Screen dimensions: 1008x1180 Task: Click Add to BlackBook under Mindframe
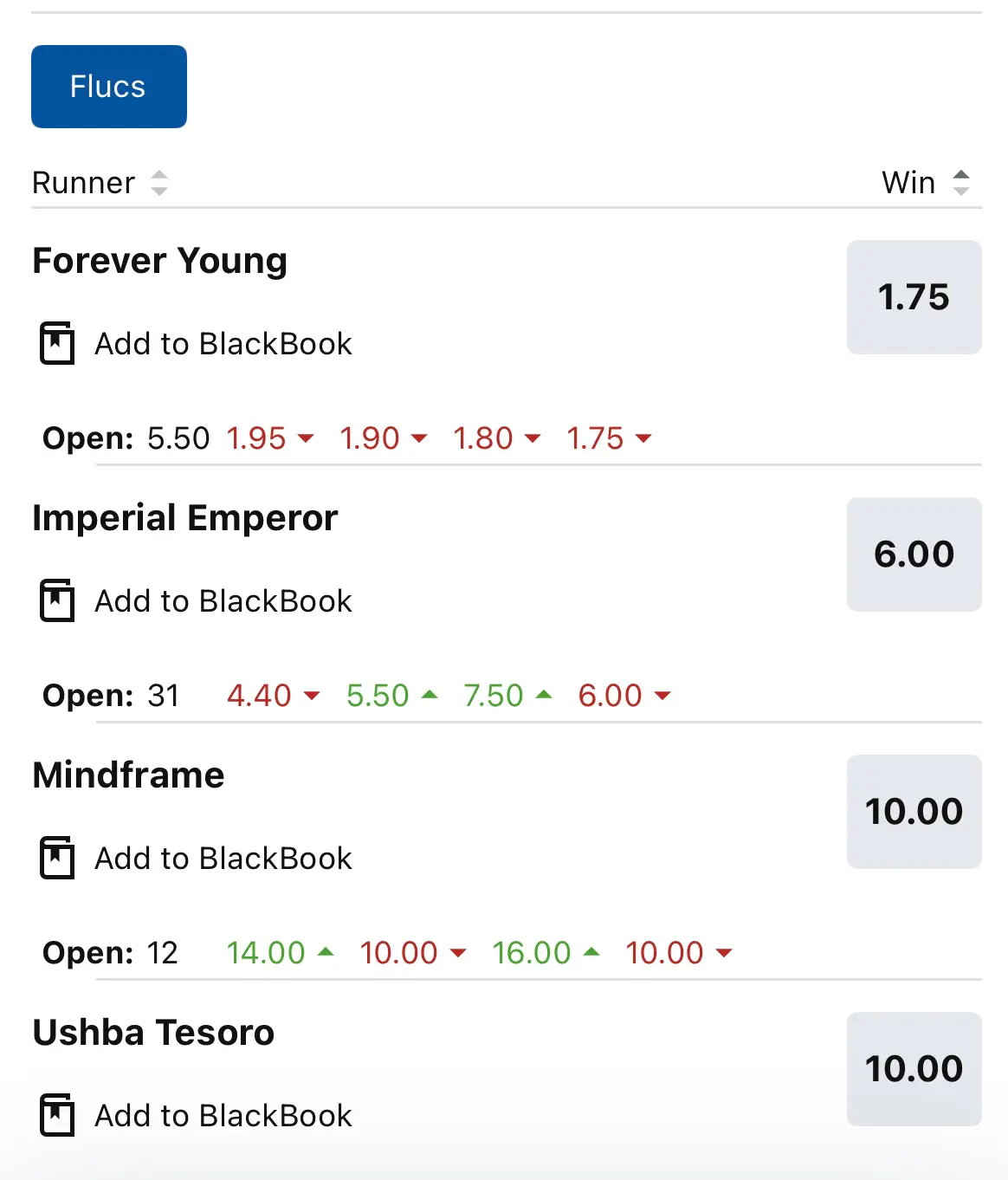tap(223, 859)
